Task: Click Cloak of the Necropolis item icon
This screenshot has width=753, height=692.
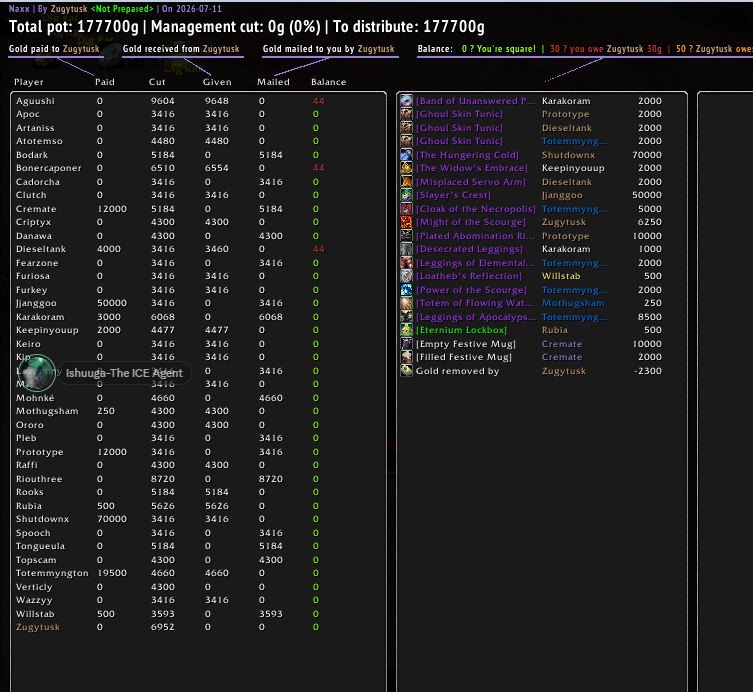Action: 407,208
